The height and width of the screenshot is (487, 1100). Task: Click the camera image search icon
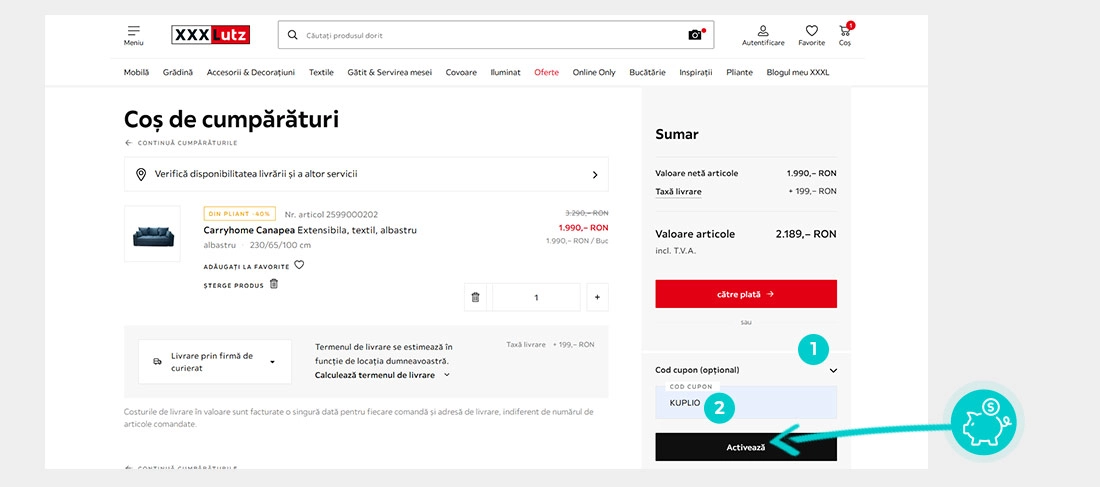(695, 35)
